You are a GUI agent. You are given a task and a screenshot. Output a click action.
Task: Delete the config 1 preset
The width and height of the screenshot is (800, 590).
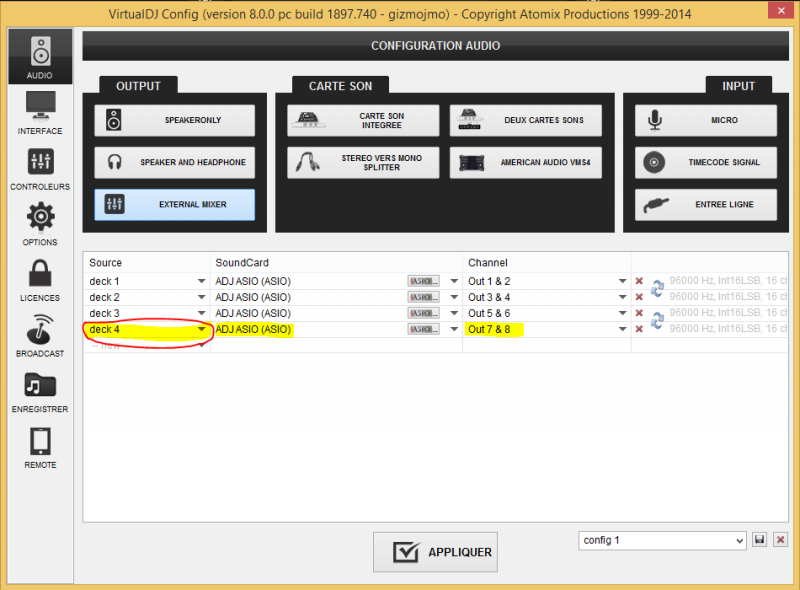tap(780, 539)
